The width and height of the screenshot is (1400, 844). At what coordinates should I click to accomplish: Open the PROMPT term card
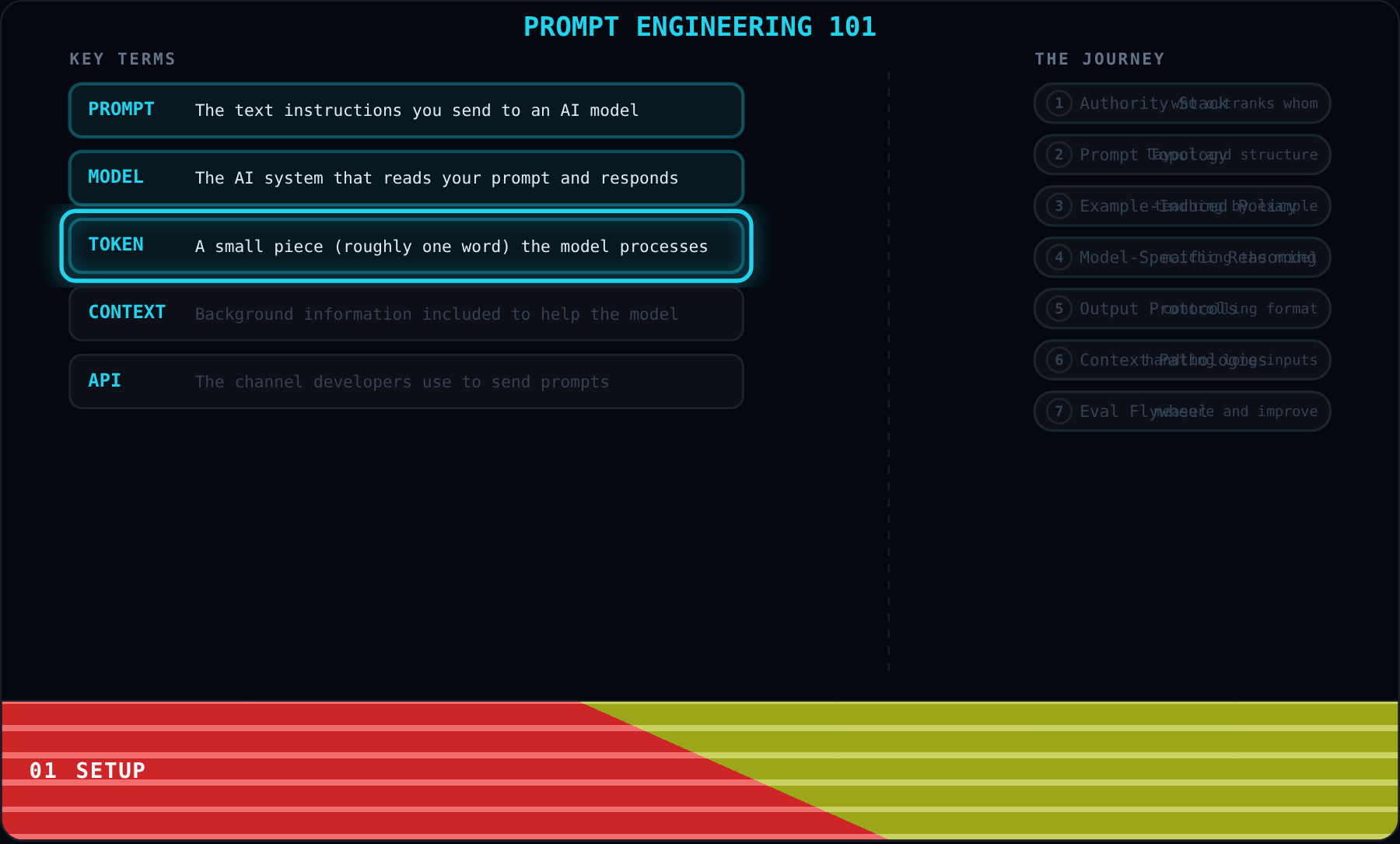(406, 110)
